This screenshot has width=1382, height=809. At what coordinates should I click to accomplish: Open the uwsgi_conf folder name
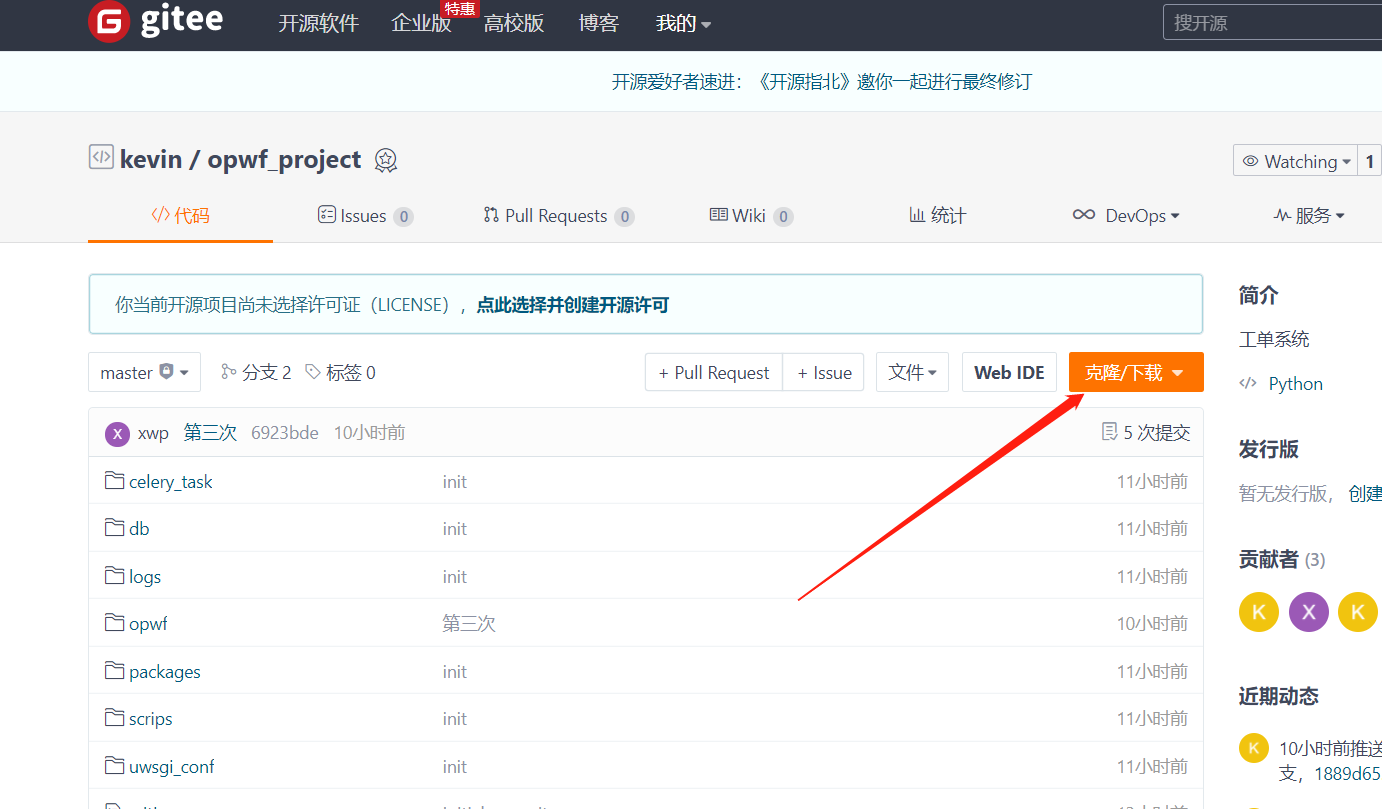(x=172, y=766)
